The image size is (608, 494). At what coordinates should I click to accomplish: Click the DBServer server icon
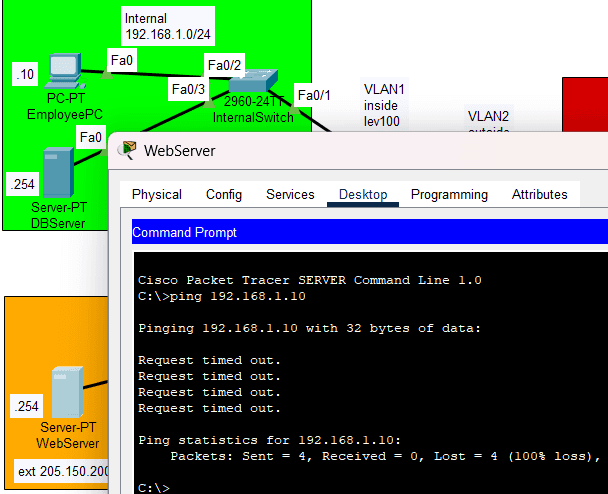pos(57,171)
